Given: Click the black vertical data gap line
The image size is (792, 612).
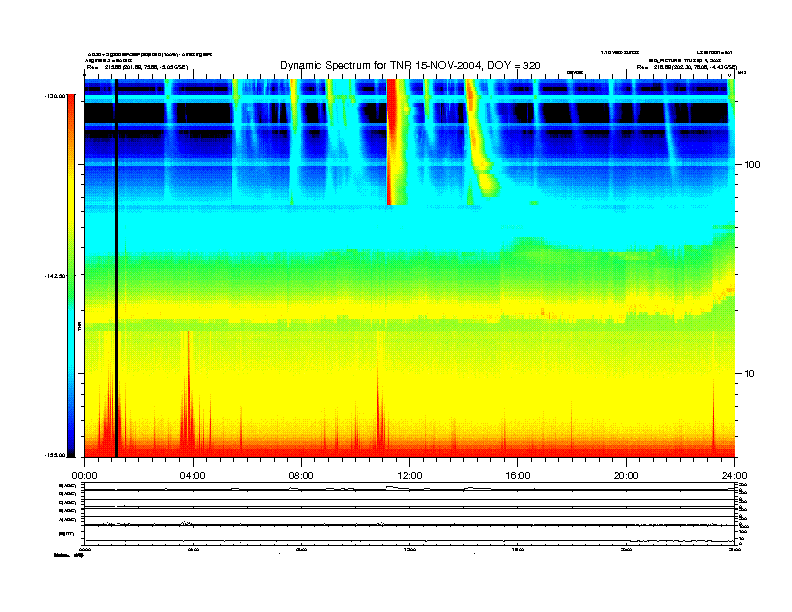Looking at the screenshot, I should pos(116,268).
